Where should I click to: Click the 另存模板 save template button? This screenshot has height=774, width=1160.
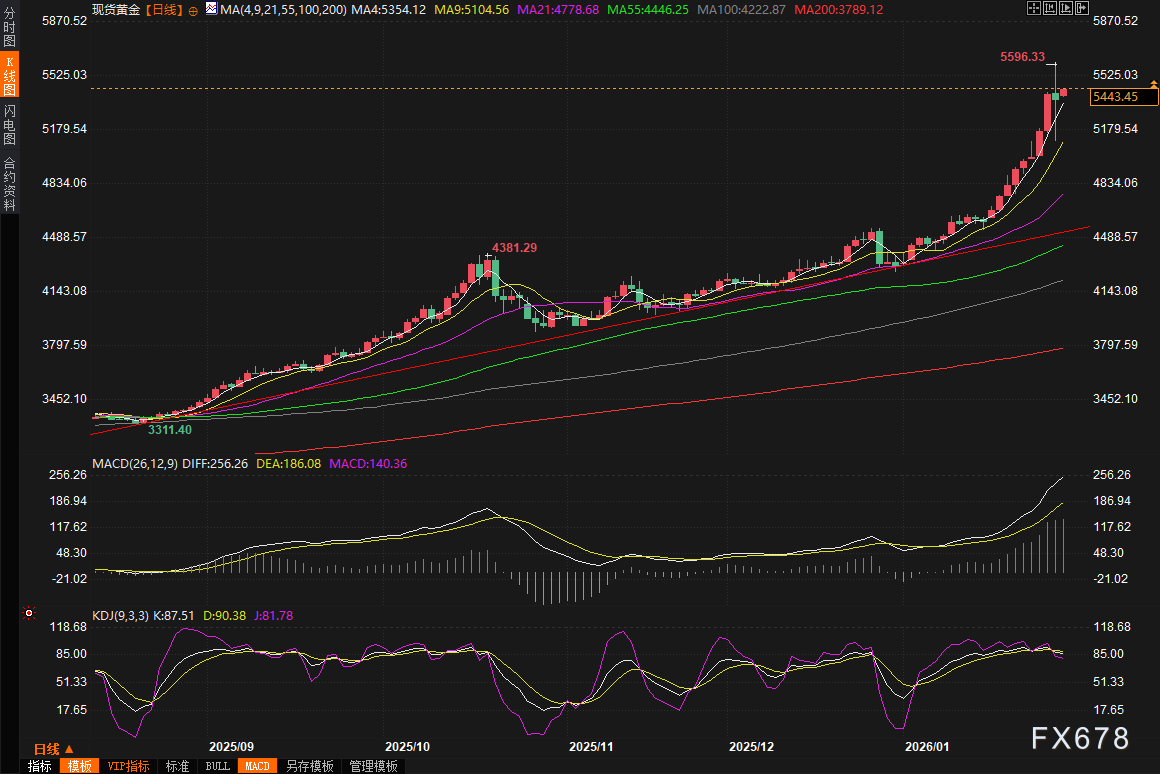[309, 766]
